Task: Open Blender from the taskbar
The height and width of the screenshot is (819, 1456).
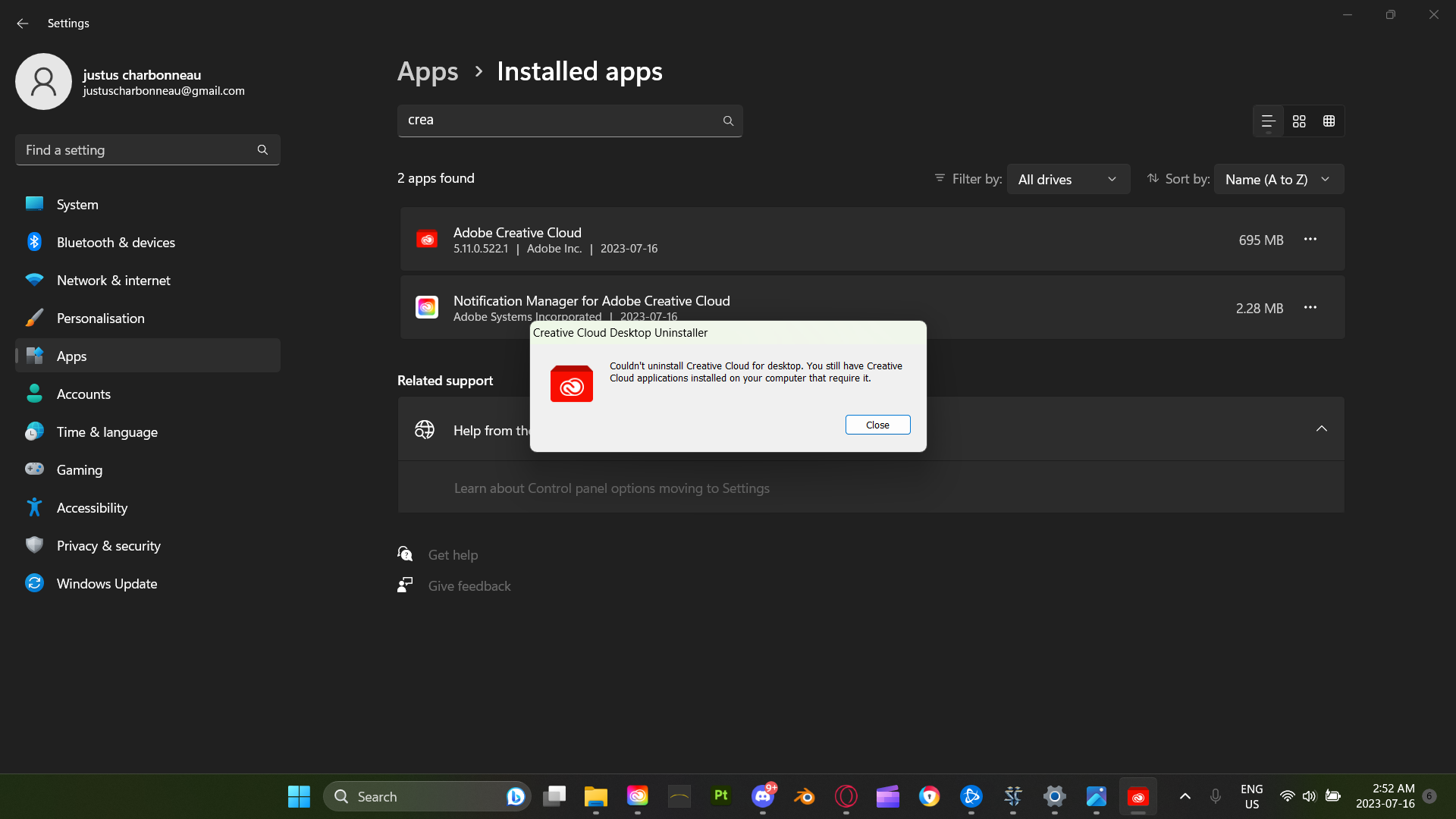Action: pyautogui.click(x=805, y=796)
